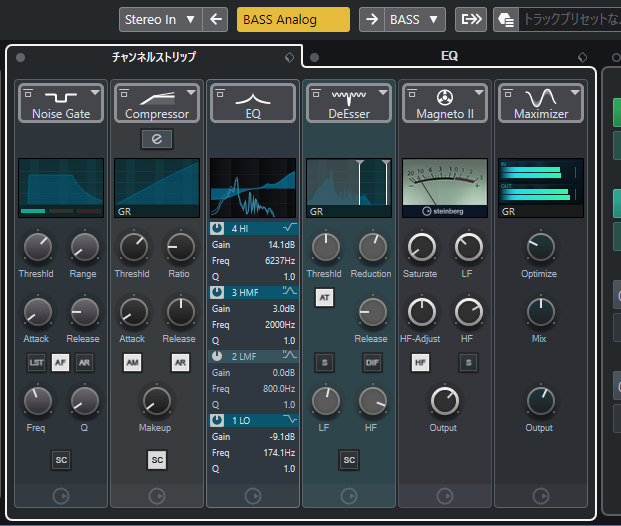This screenshot has height=526, width=621.
Task: Click the Noise Gate module icon
Action: point(61,97)
